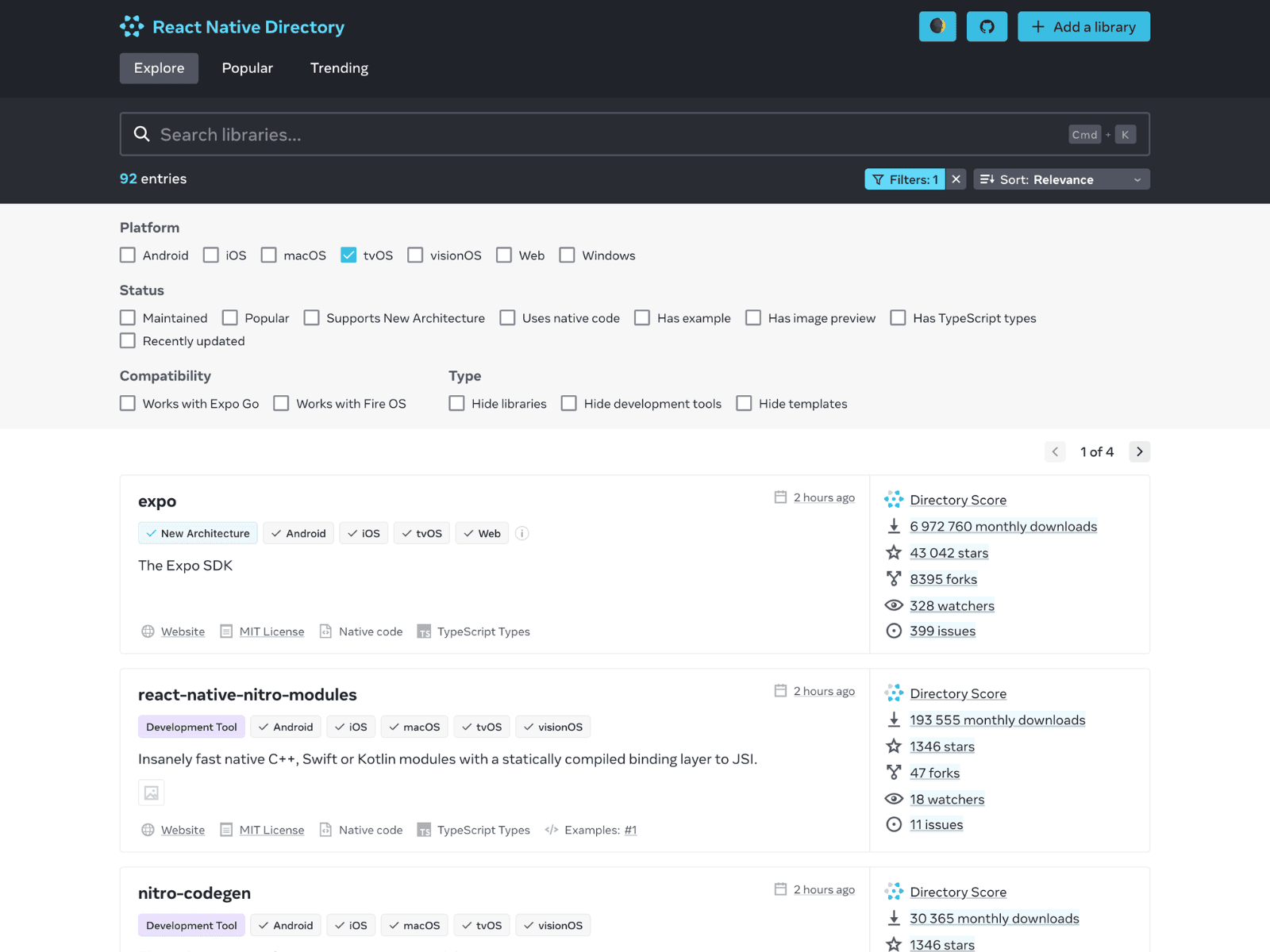Go to the next results page arrow
Image resolution: width=1270 pixels, height=952 pixels.
(x=1139, y=451)
